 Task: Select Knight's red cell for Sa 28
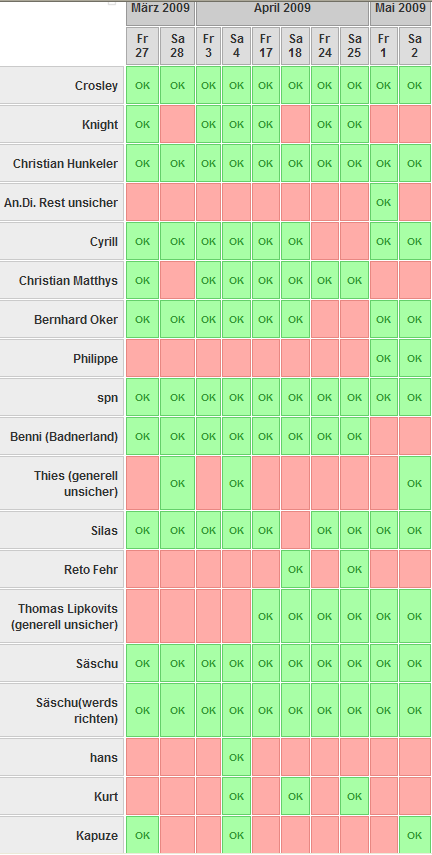pyautogui.click(x=177, y=124)
